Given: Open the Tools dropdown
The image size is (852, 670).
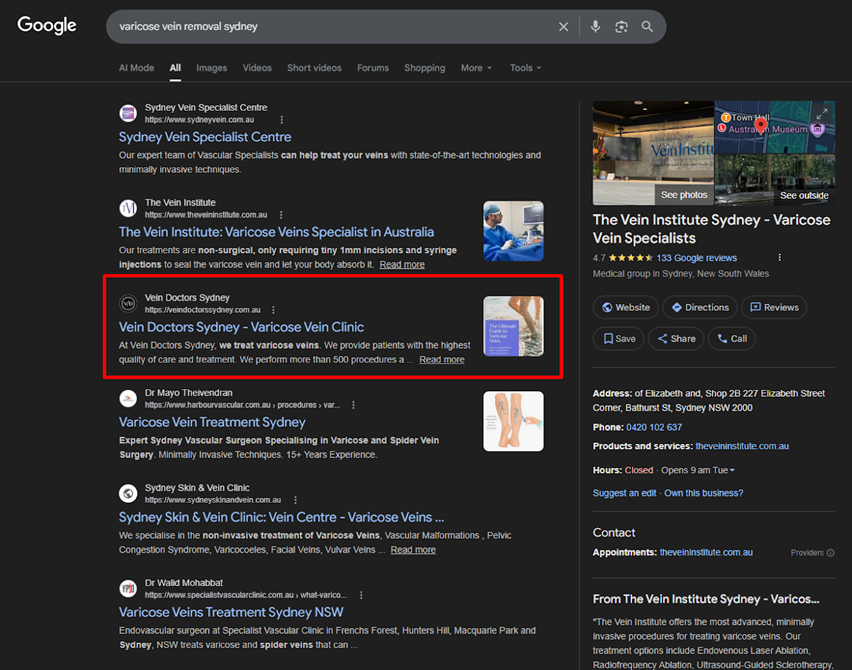Looking at the screenshot, I should (525, 68).
